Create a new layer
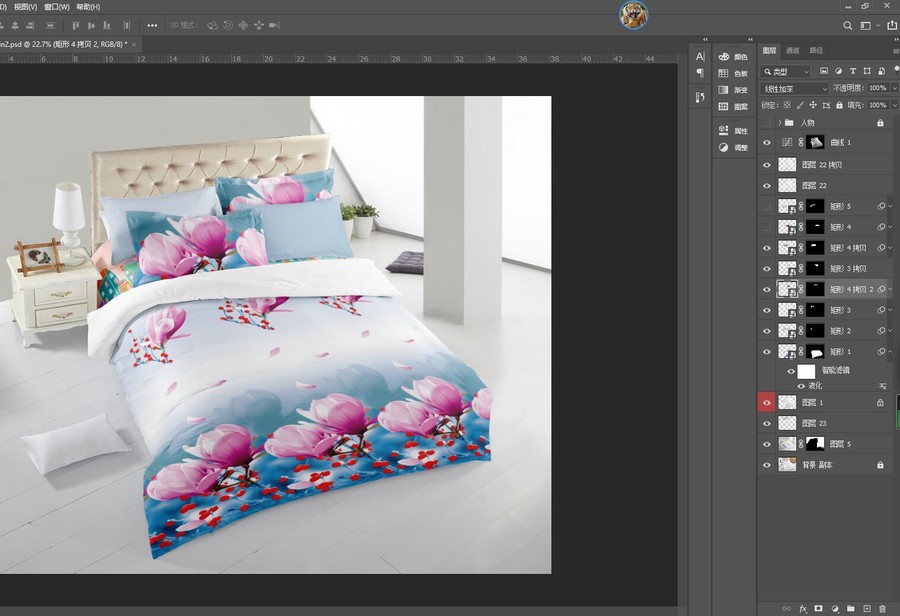 [867, 609]
